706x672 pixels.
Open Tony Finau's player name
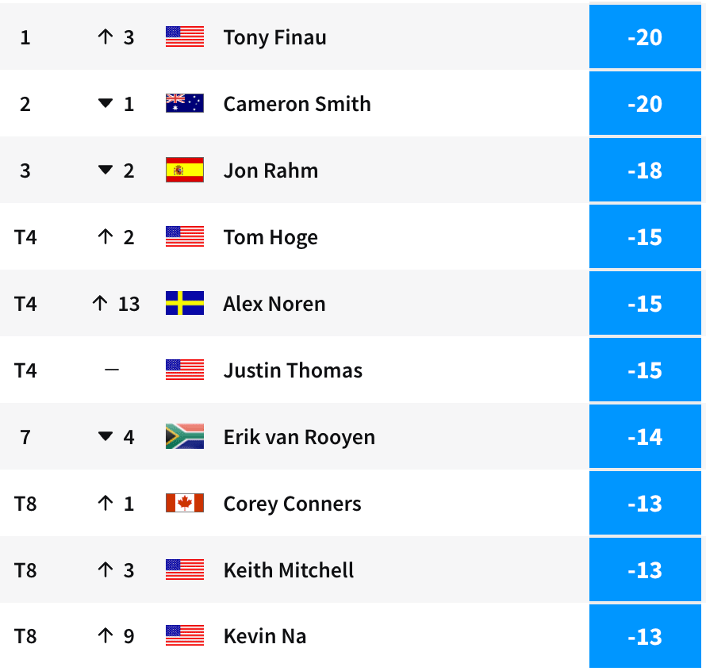pos(275,37)
